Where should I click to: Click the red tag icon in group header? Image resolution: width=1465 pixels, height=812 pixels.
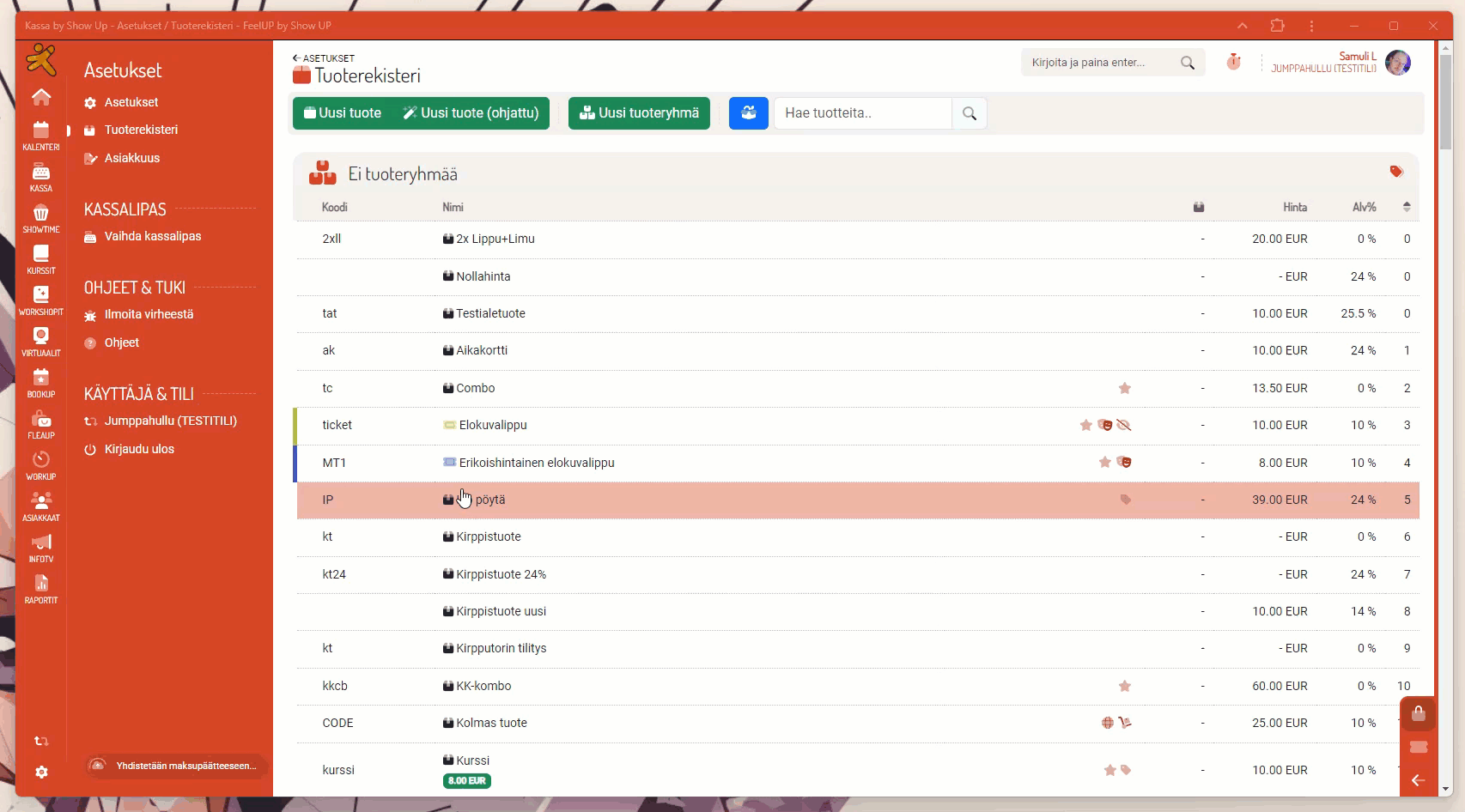point(1395,172)
